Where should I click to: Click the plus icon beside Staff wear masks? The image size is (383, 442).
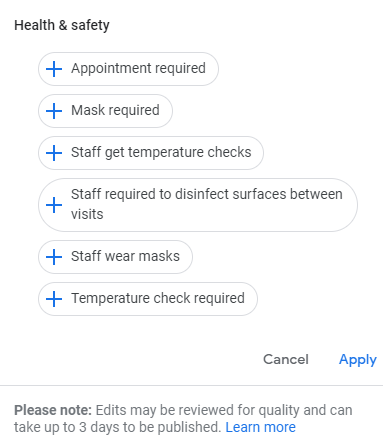[54, 257]
